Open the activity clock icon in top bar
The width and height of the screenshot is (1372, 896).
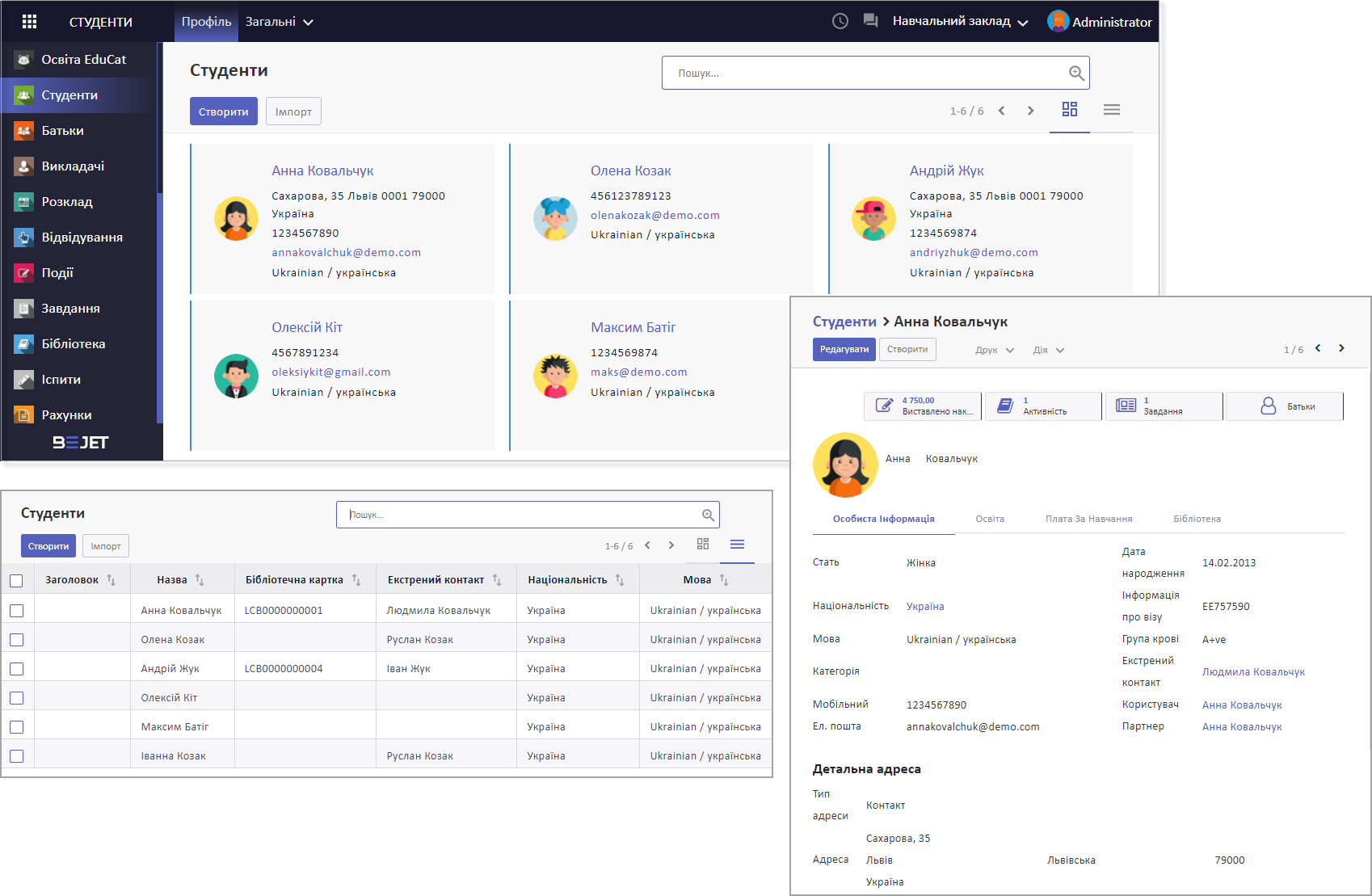(x=840, y=21)
